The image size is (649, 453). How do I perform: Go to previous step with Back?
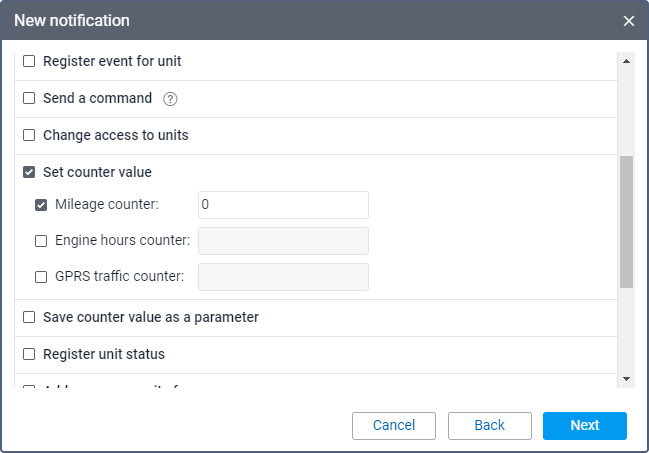489,426
